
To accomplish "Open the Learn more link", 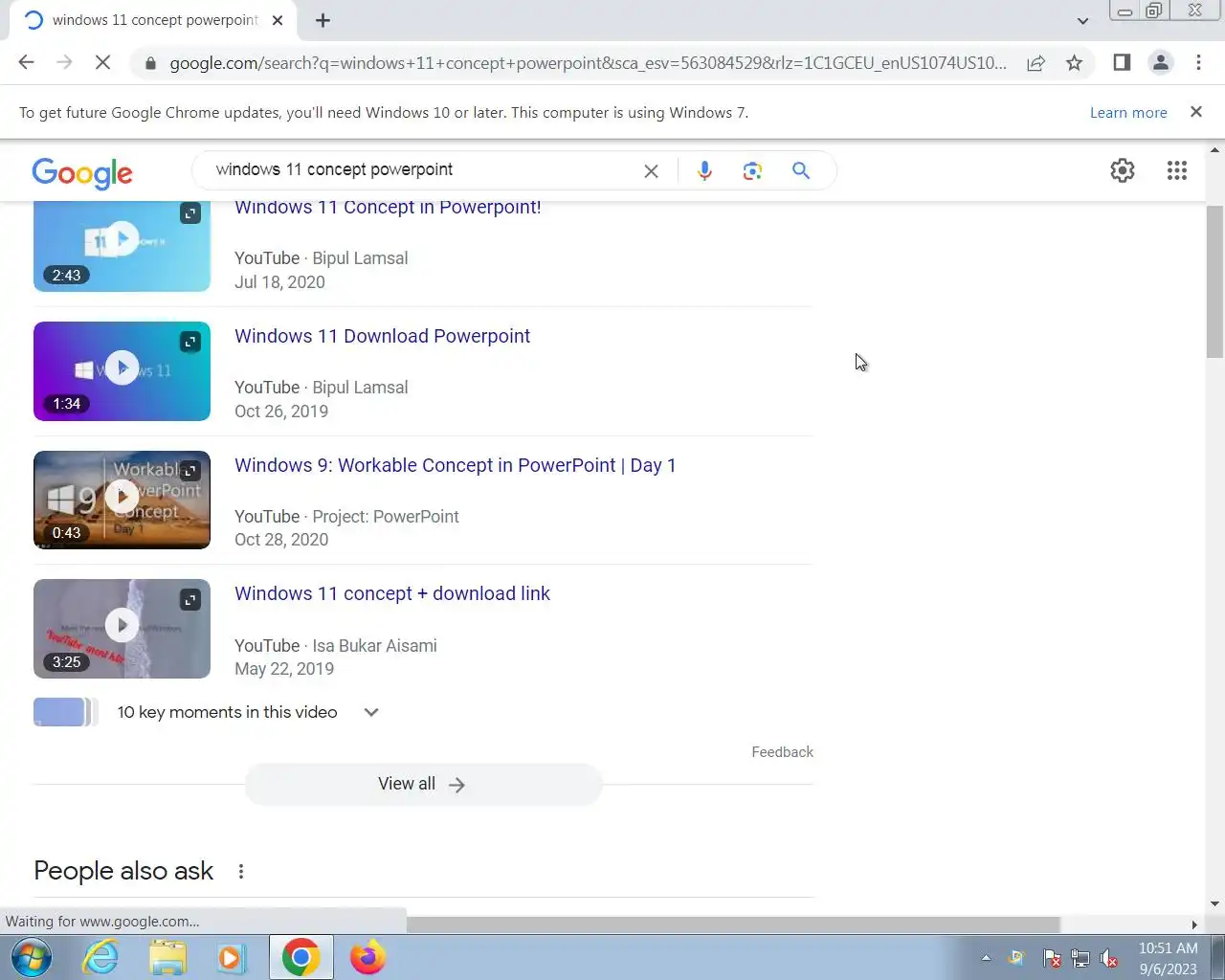I will (1128, 112).
